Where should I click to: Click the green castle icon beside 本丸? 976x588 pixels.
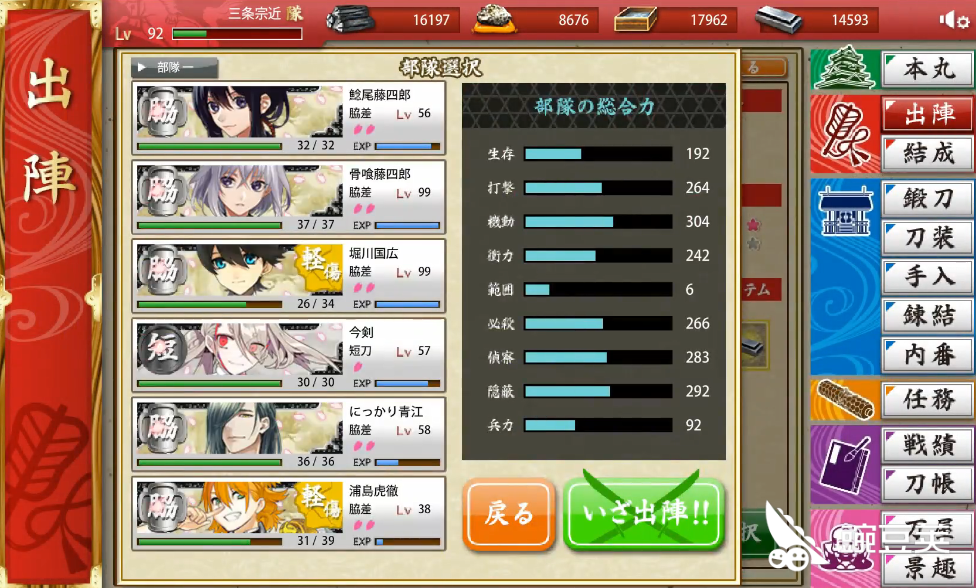click(x=845, y=68)
